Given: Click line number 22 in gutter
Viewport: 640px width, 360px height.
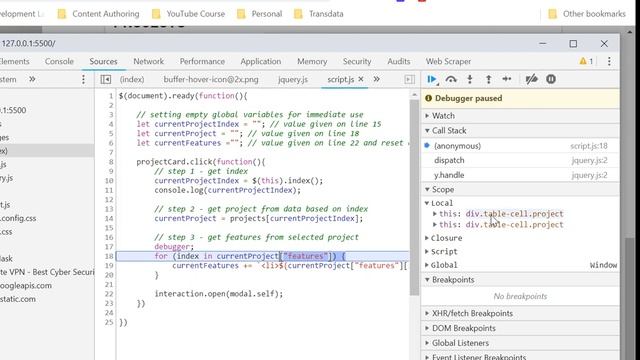Looking at the screenshot, I should (109, 293).
